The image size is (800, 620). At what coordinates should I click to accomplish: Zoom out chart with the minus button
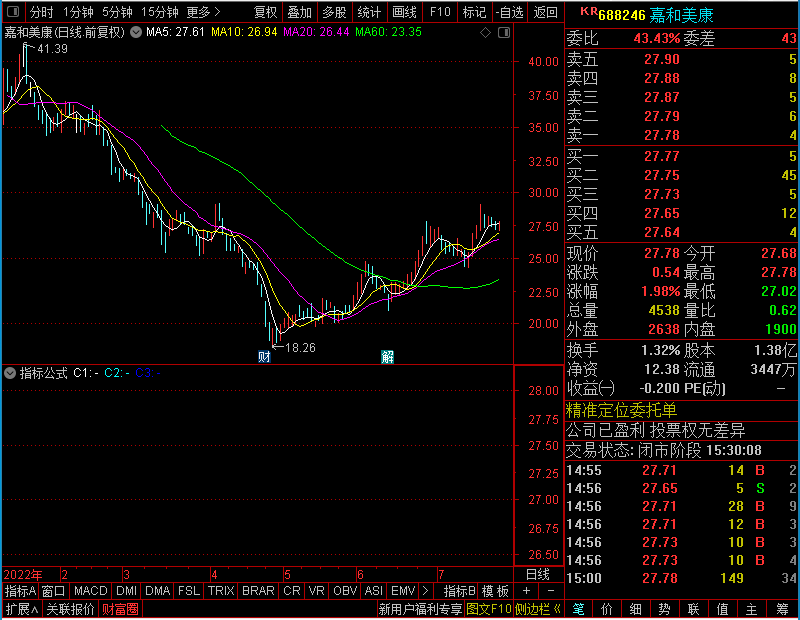551,591
